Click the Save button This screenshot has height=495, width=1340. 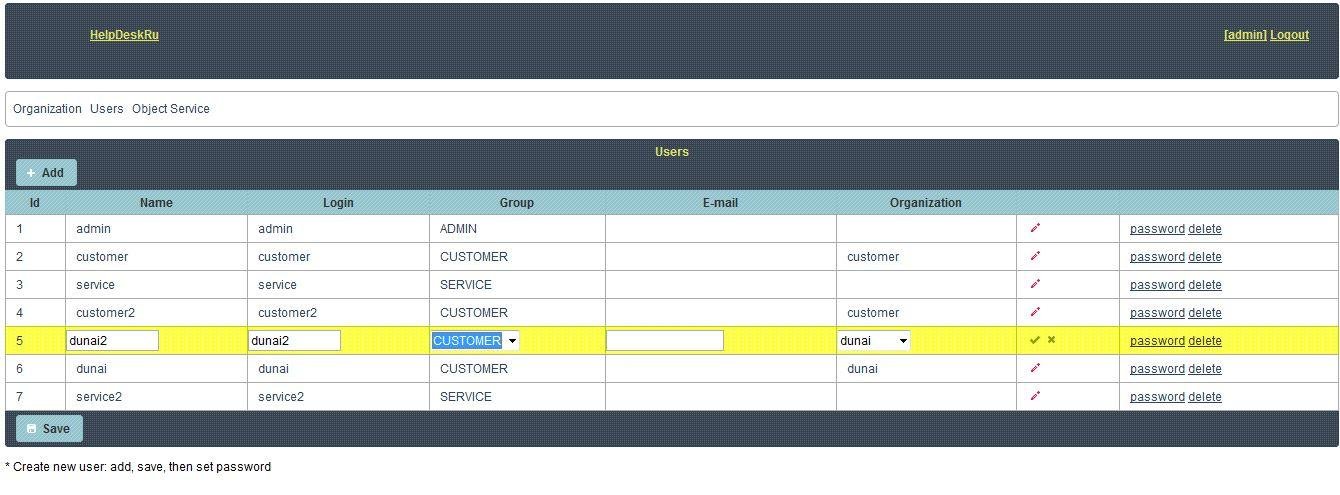[x=49, y=429]
